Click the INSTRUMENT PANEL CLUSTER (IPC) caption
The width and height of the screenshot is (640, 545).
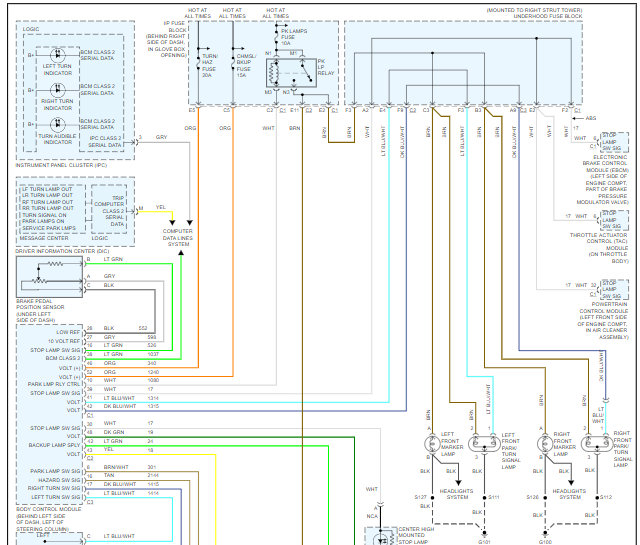pos(61,165)
